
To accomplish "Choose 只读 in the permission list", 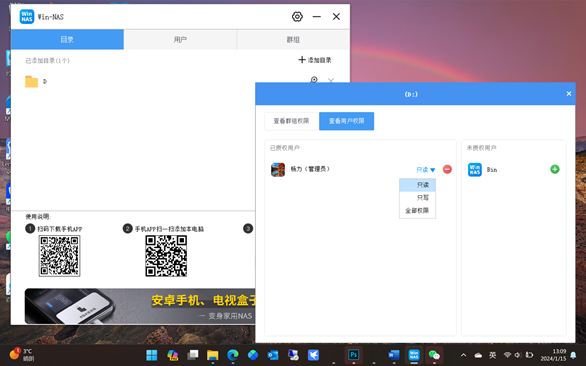I will pyautogui.click(x=417, y=185).
